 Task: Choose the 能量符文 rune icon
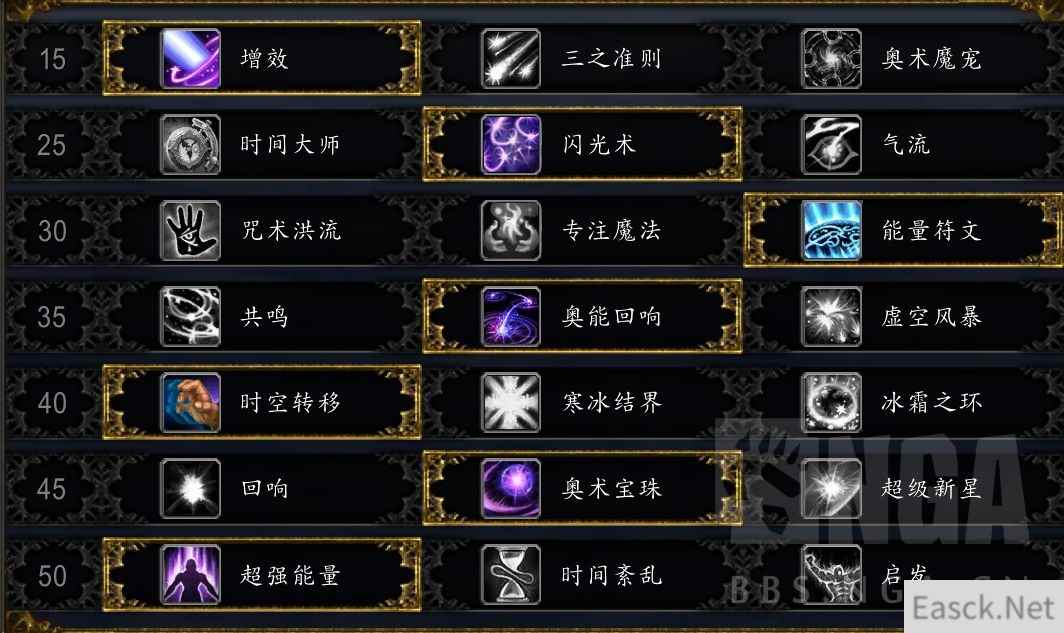(831, 231)
